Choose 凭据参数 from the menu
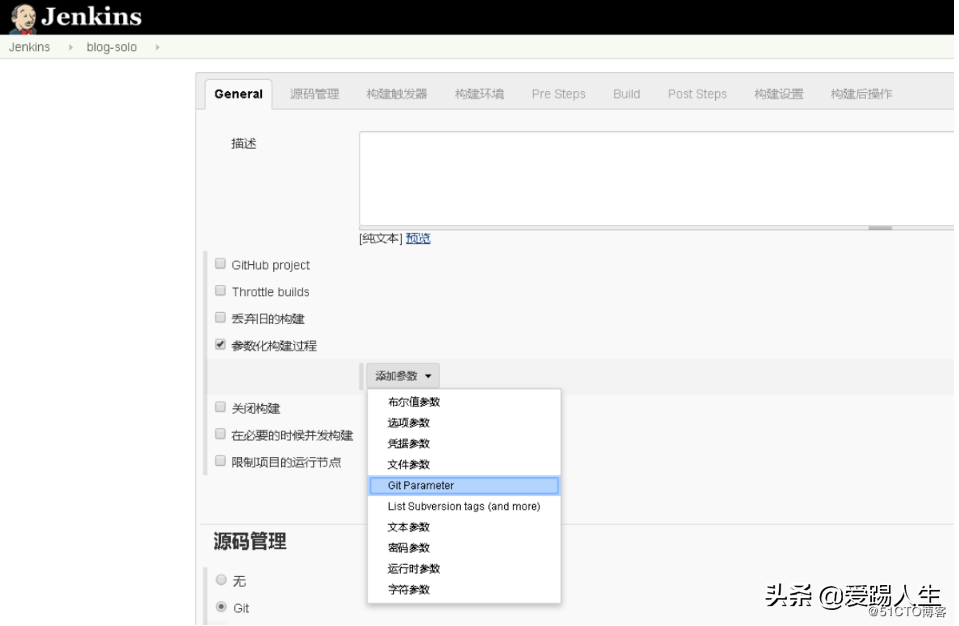Image resolution: width=959 pixels, height=626 pixels. (x=464, y=444)
